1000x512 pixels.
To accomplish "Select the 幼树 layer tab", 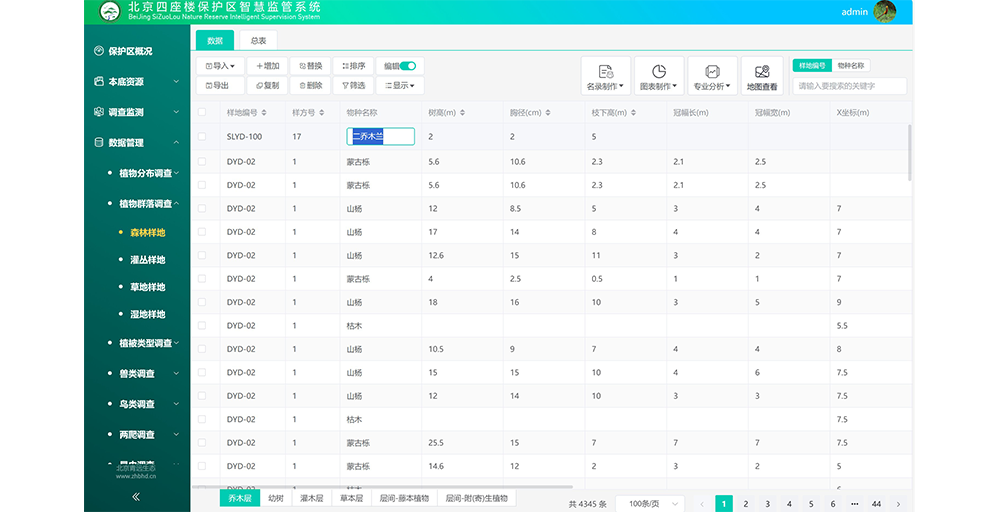I will [276, 498].
